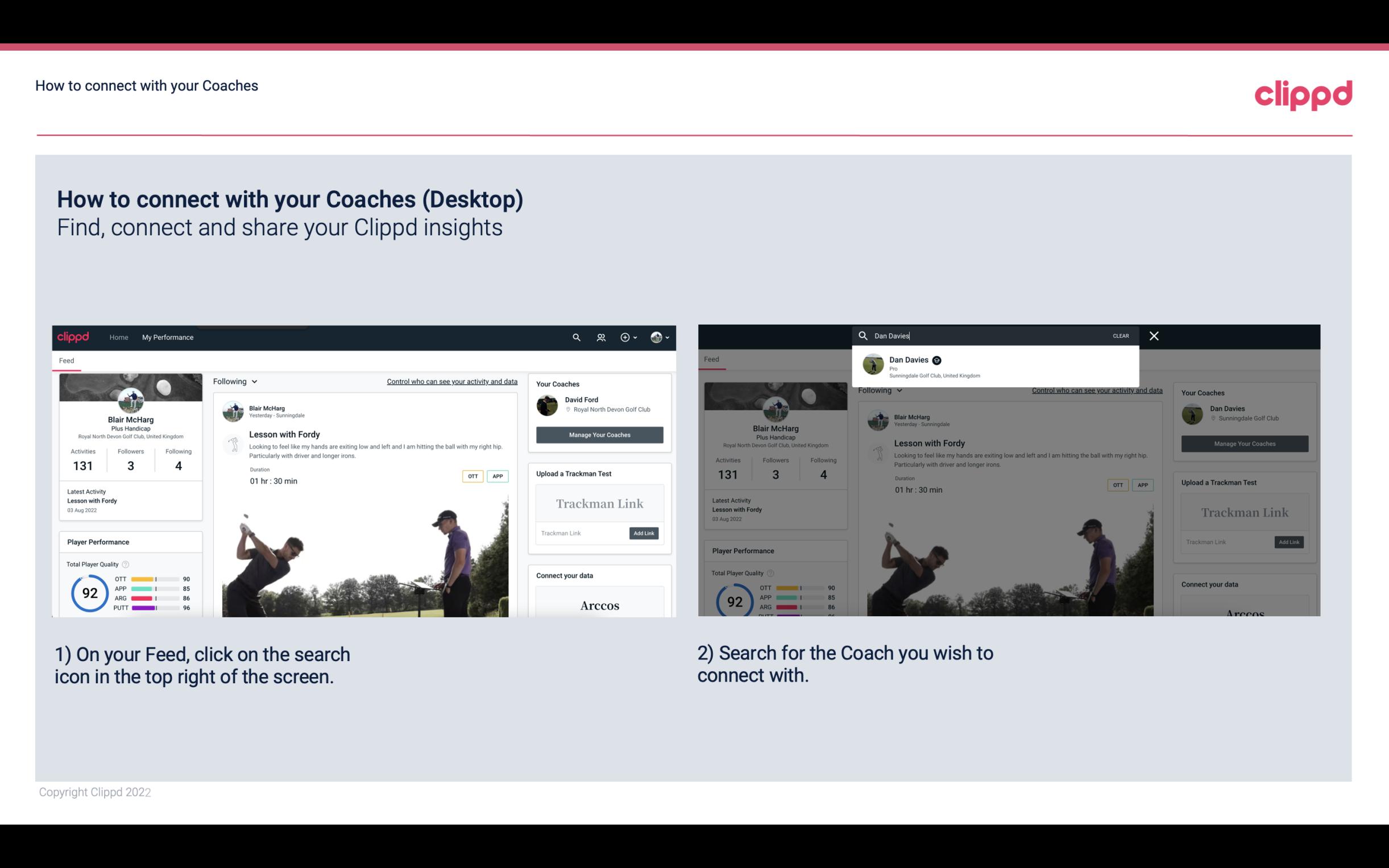
Task: Click the user profile icon in navbar
Action: [656, 337]
